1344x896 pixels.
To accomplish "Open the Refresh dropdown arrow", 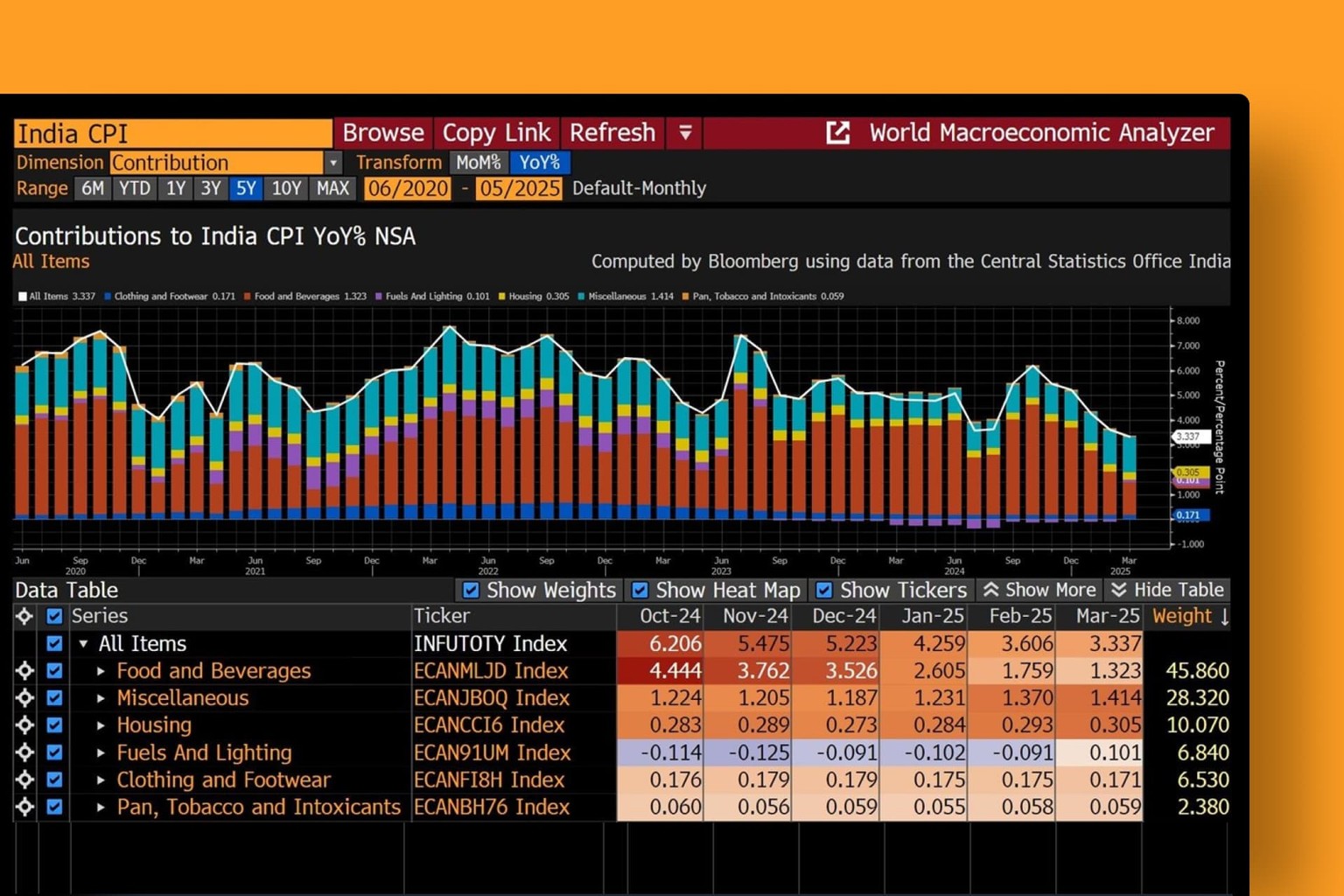I will click(x=684, y=133).
